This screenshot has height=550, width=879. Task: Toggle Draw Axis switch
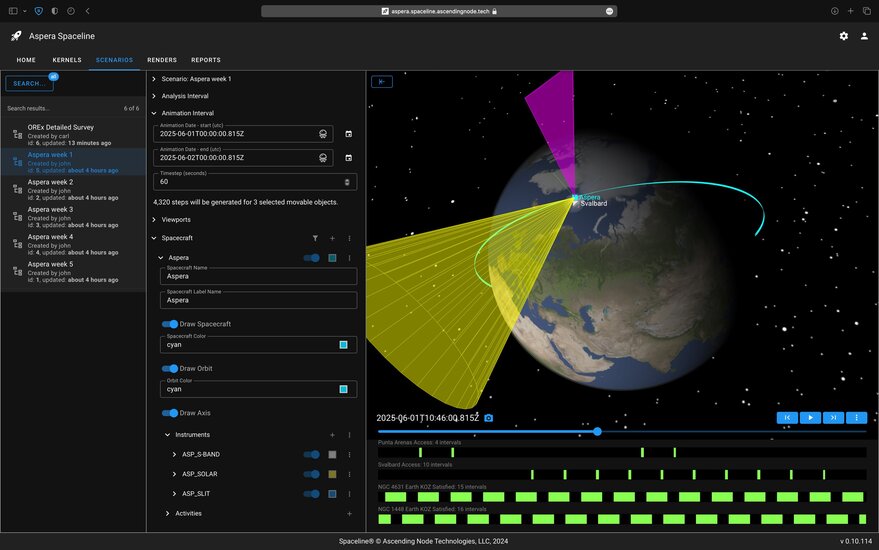[x=170, y=413]
